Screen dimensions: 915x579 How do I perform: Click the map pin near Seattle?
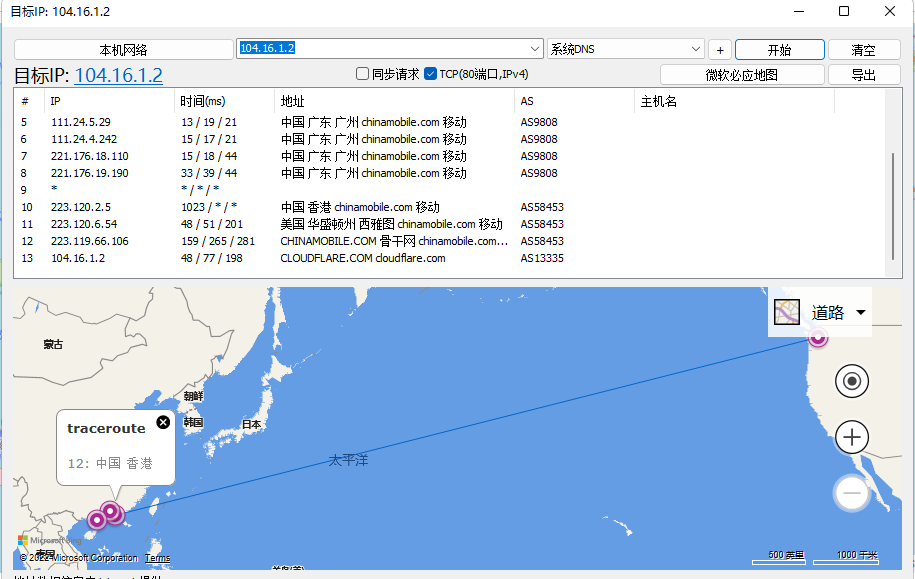click(x=818, y=337)
